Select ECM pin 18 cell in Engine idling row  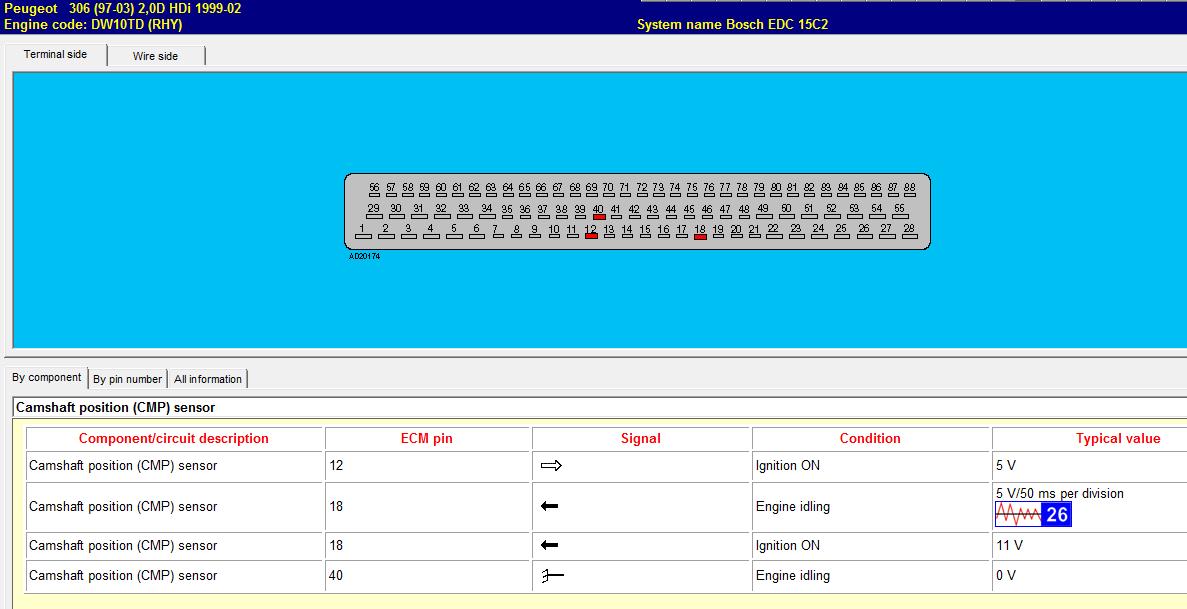(427, 507)
